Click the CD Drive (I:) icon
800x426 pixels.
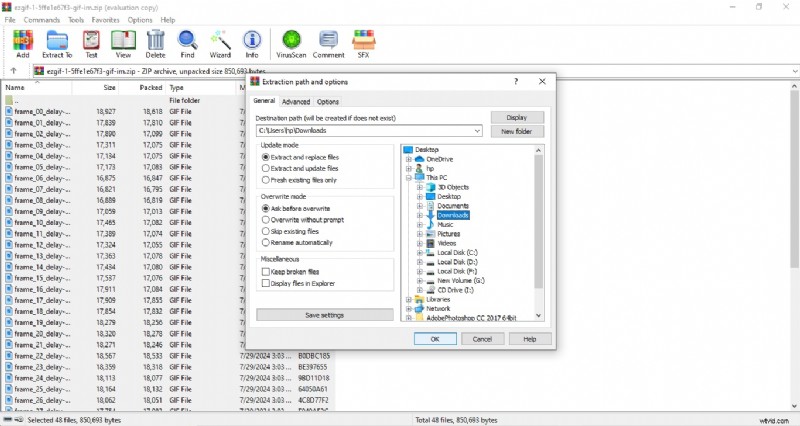431,290
